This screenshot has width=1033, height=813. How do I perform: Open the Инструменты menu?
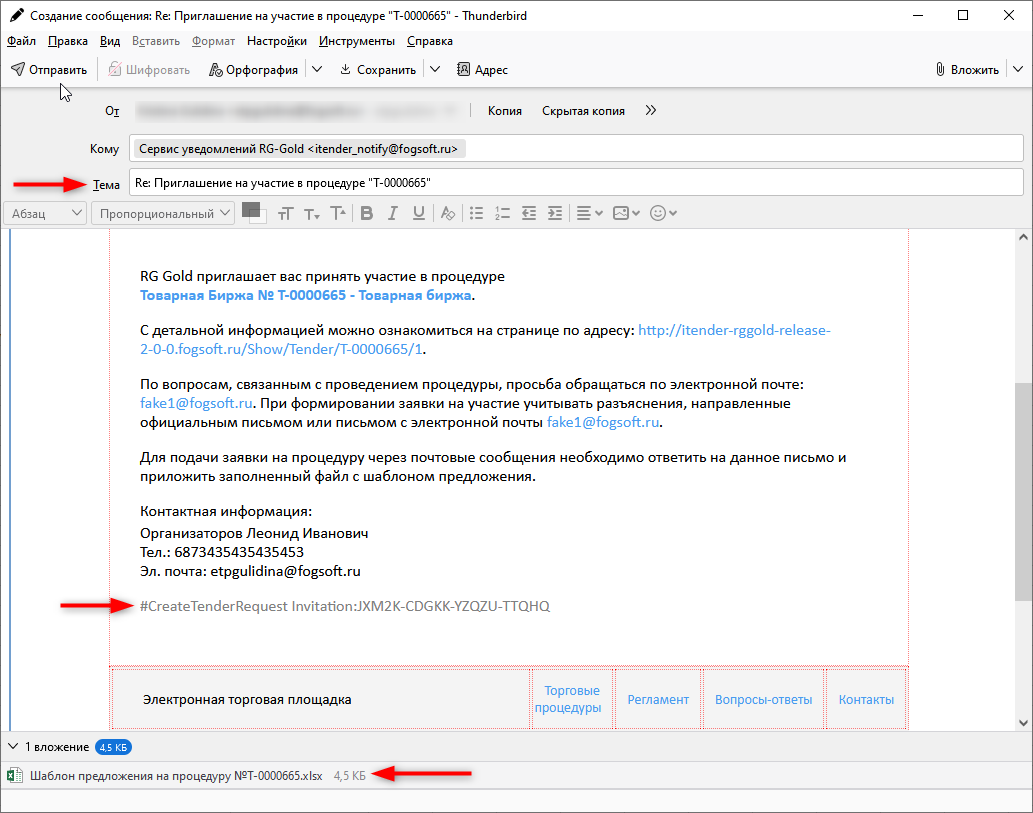pyautogui.click(x=357, y=41)
